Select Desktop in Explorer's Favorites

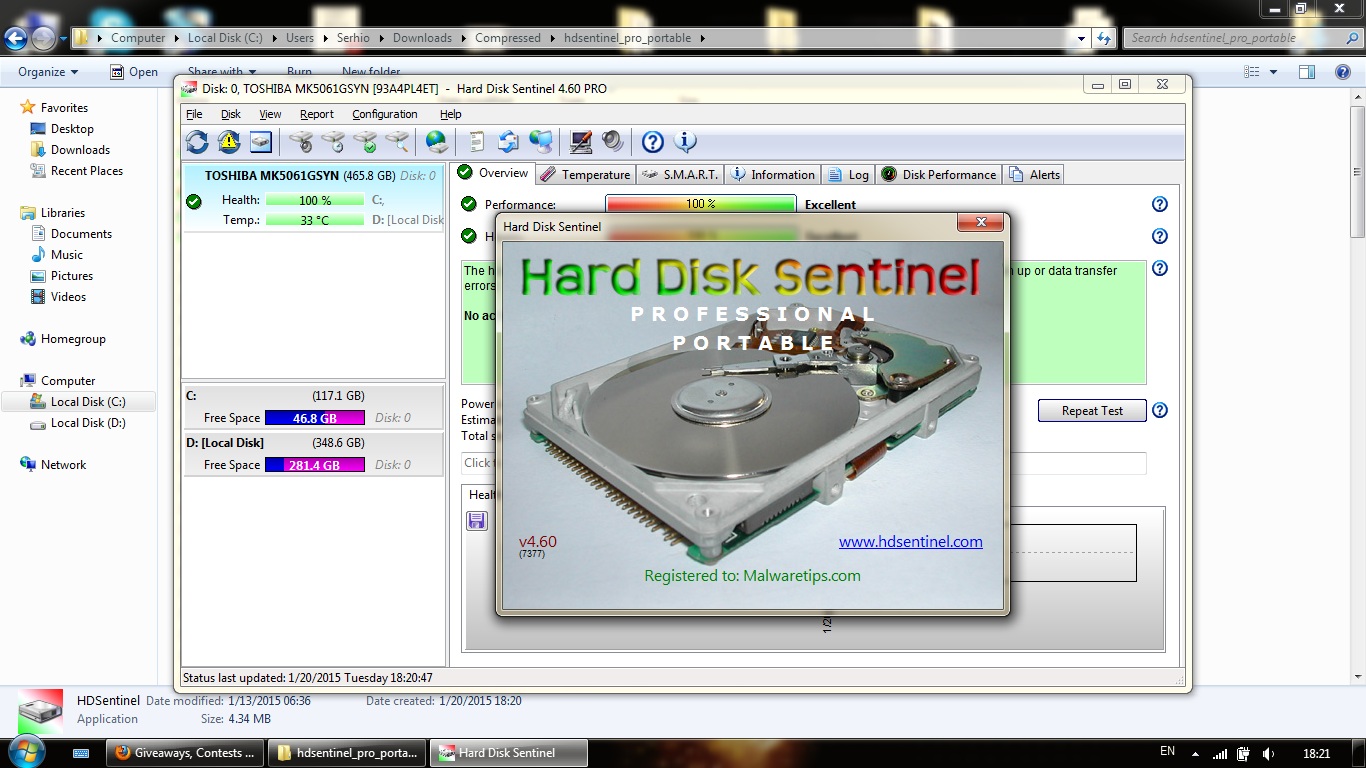click(x=72, y=129)
